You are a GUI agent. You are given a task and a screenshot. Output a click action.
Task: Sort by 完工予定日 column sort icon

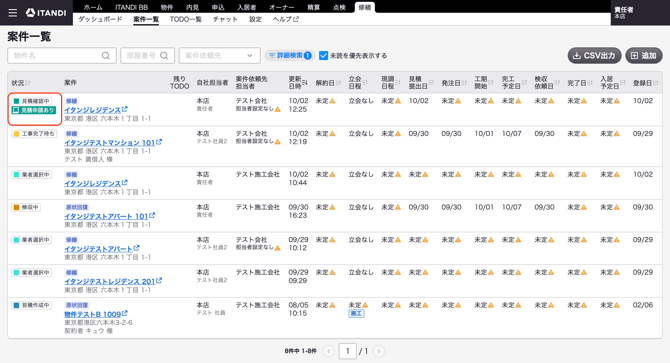pyautogui.click(x=524, y=82)
